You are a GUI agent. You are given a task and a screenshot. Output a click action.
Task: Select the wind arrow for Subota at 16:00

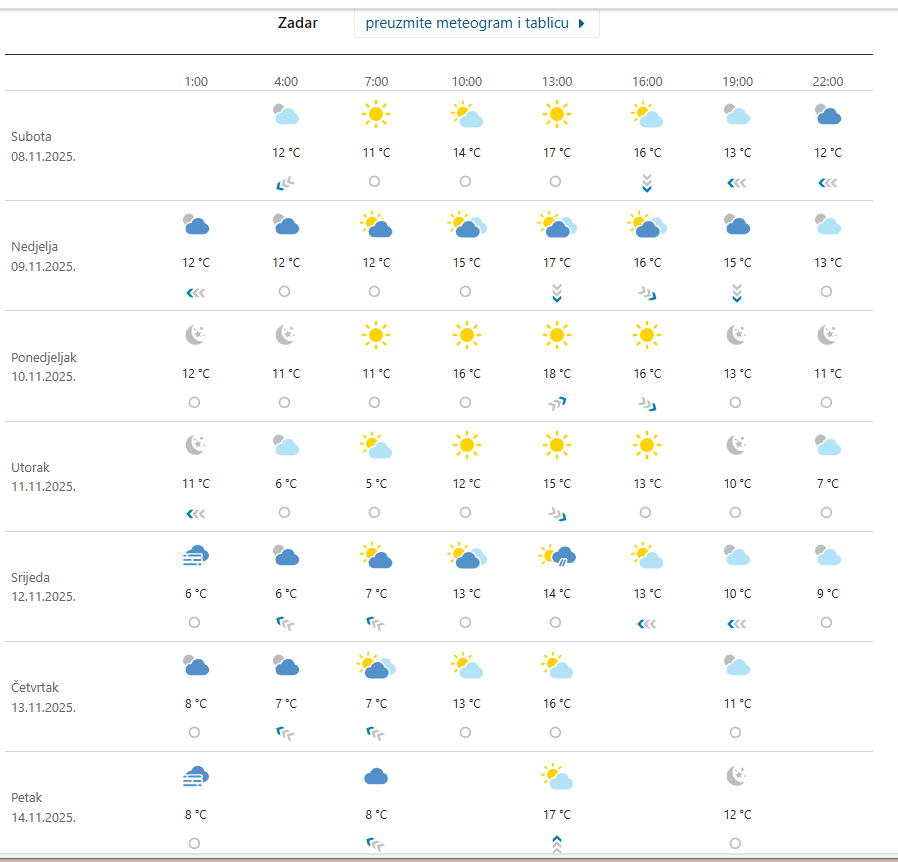(647, 182)
